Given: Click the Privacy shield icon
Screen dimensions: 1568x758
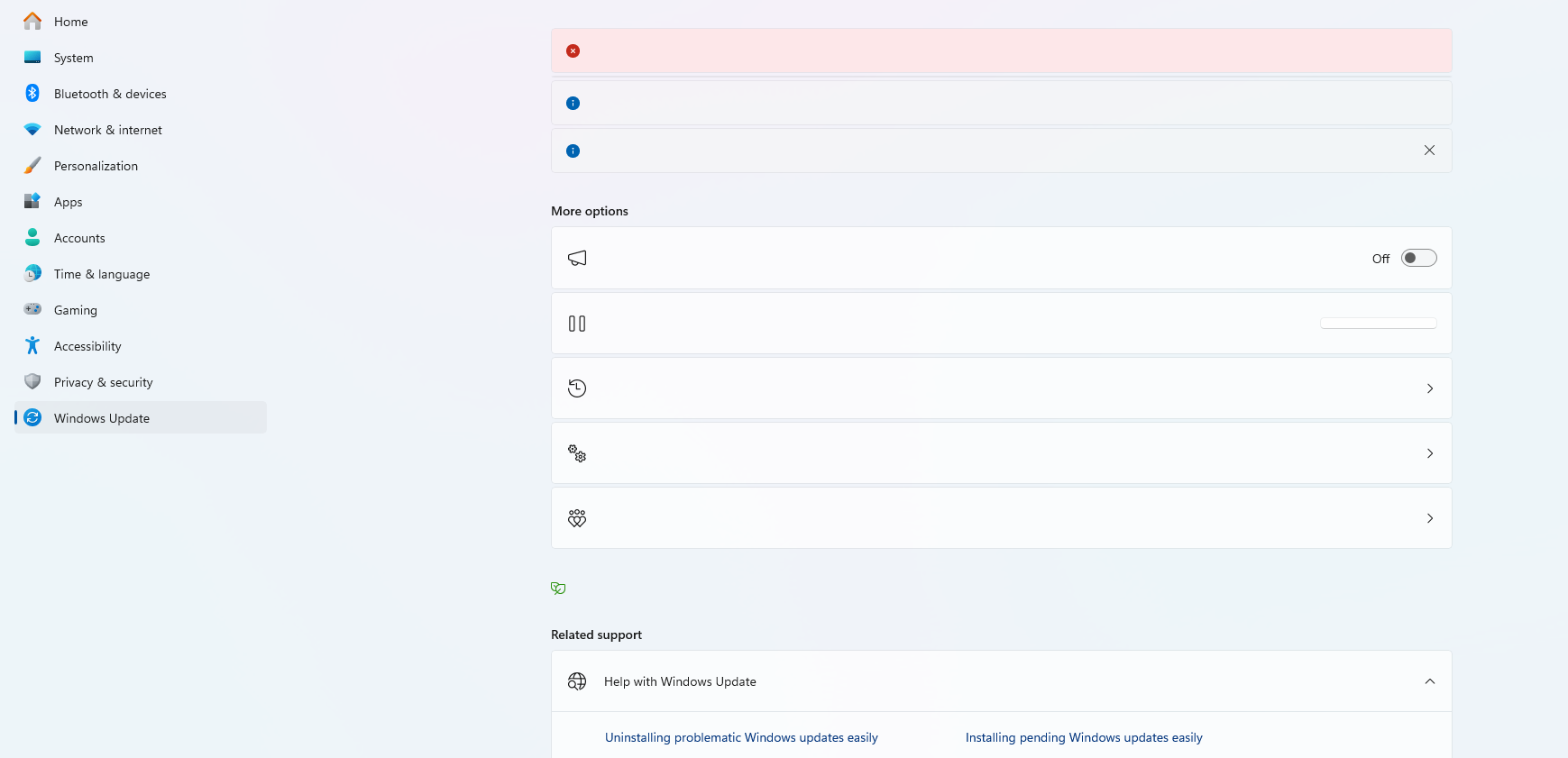Looking at the screenshot, I should 32,381.
